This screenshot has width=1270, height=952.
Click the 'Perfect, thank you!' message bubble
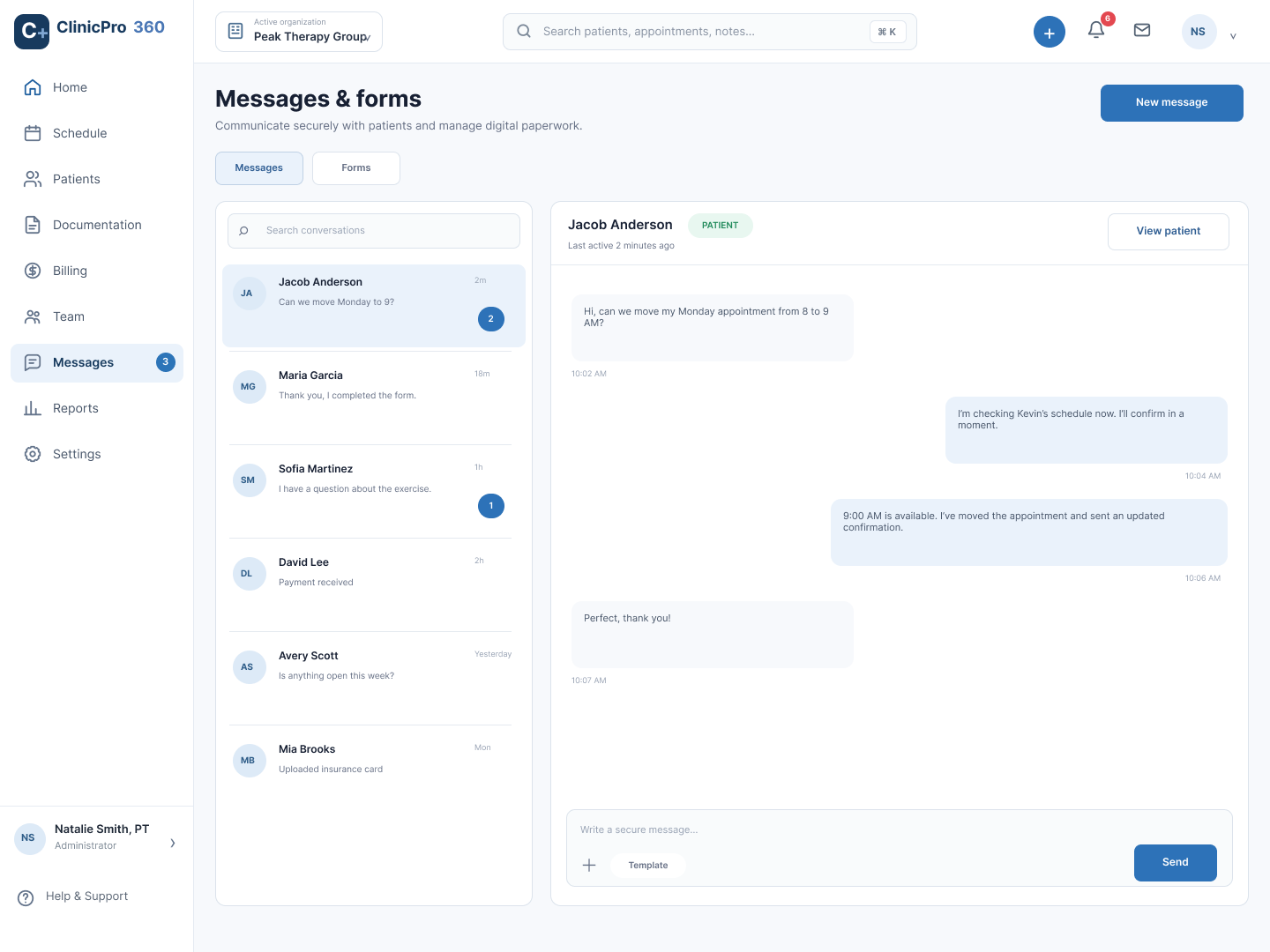(x=713, y=635)
